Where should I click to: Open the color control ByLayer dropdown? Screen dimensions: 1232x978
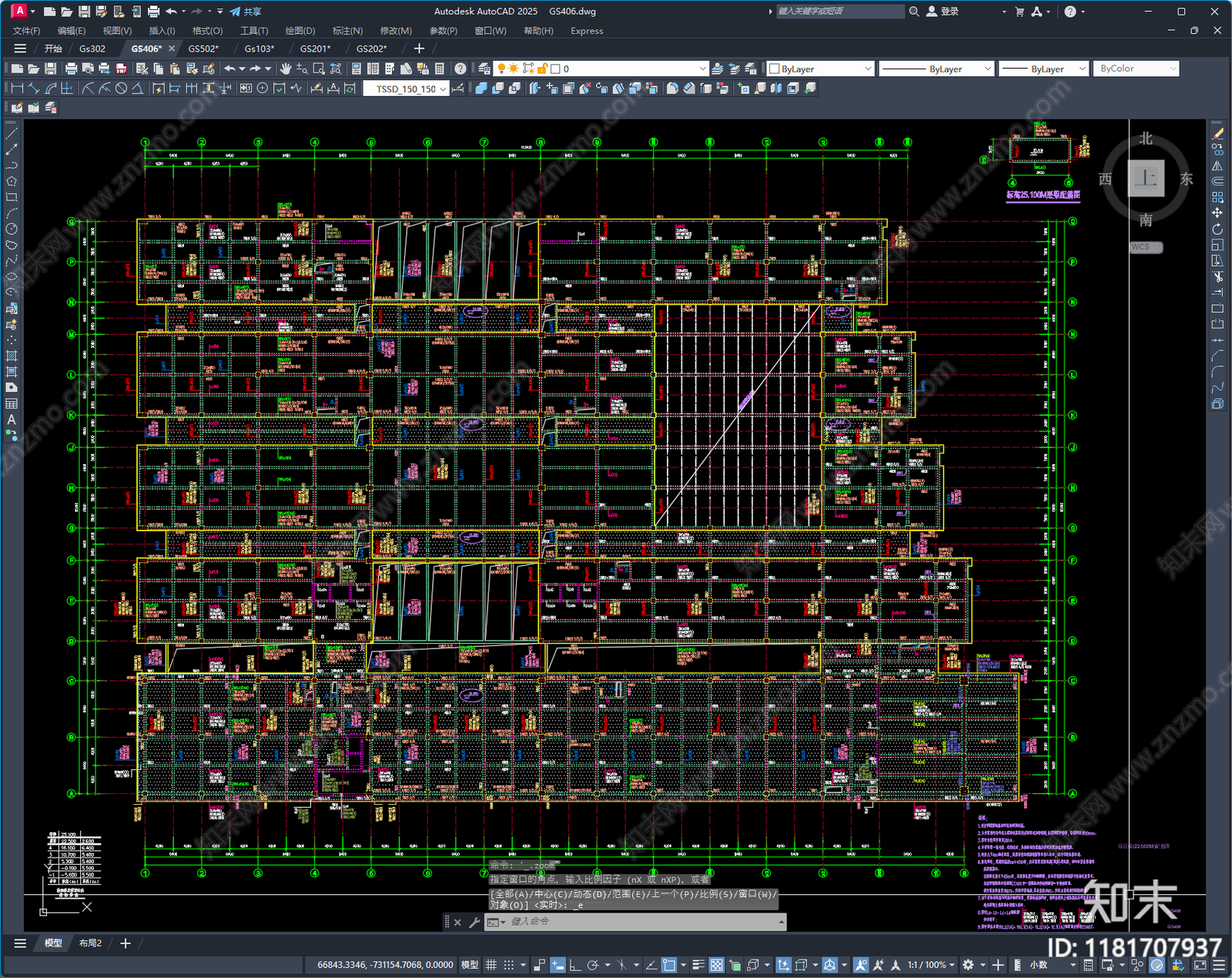coord(820,69)
